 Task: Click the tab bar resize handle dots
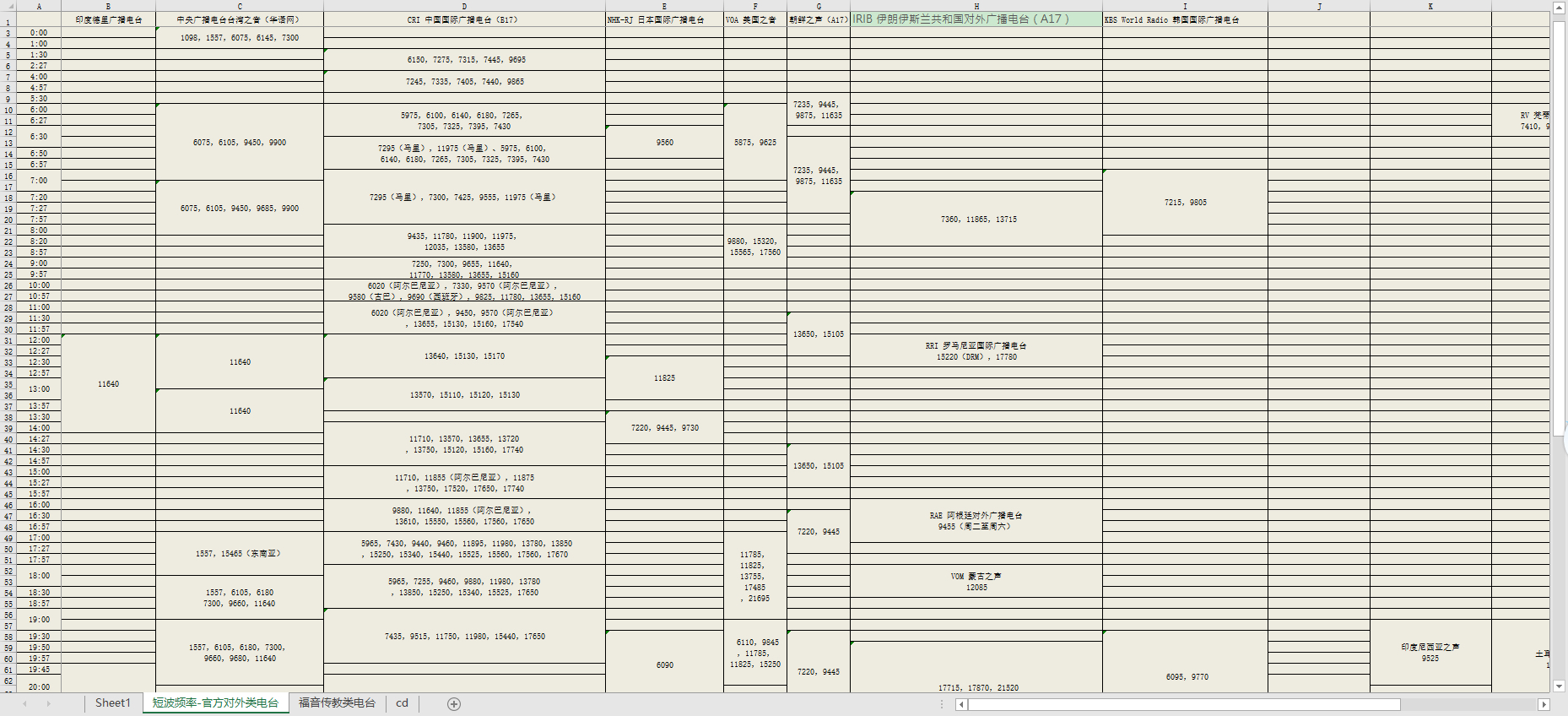click(x=942, y=704)
